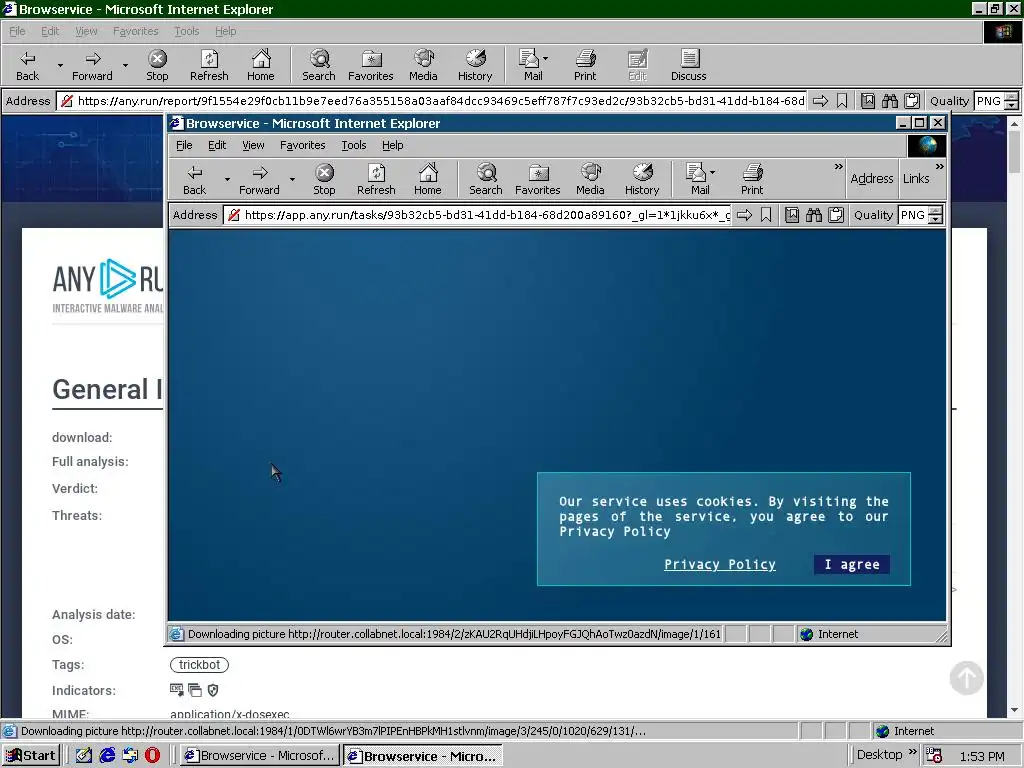This screenshot has height=768, width=1024.
Task: Open Favorites menu in front window
Action: [302, 145]
